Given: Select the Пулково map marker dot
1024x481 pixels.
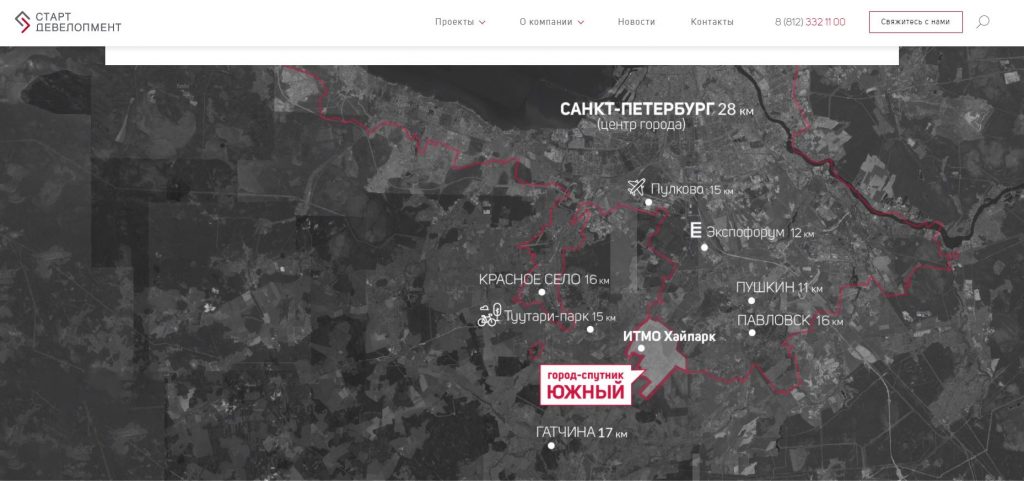Looking at the screenshot, I should click(x=648, y=202).
